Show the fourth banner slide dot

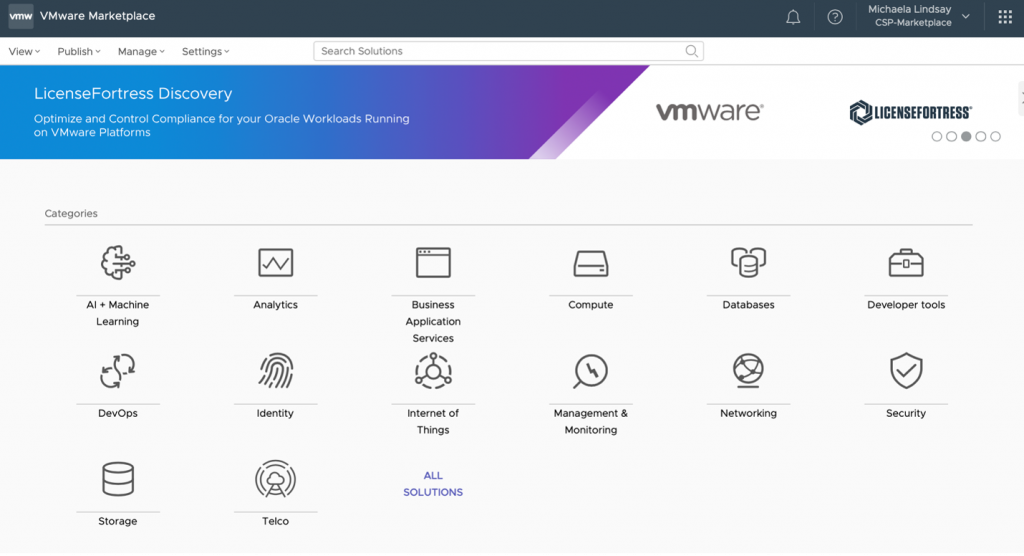(981, 137)
